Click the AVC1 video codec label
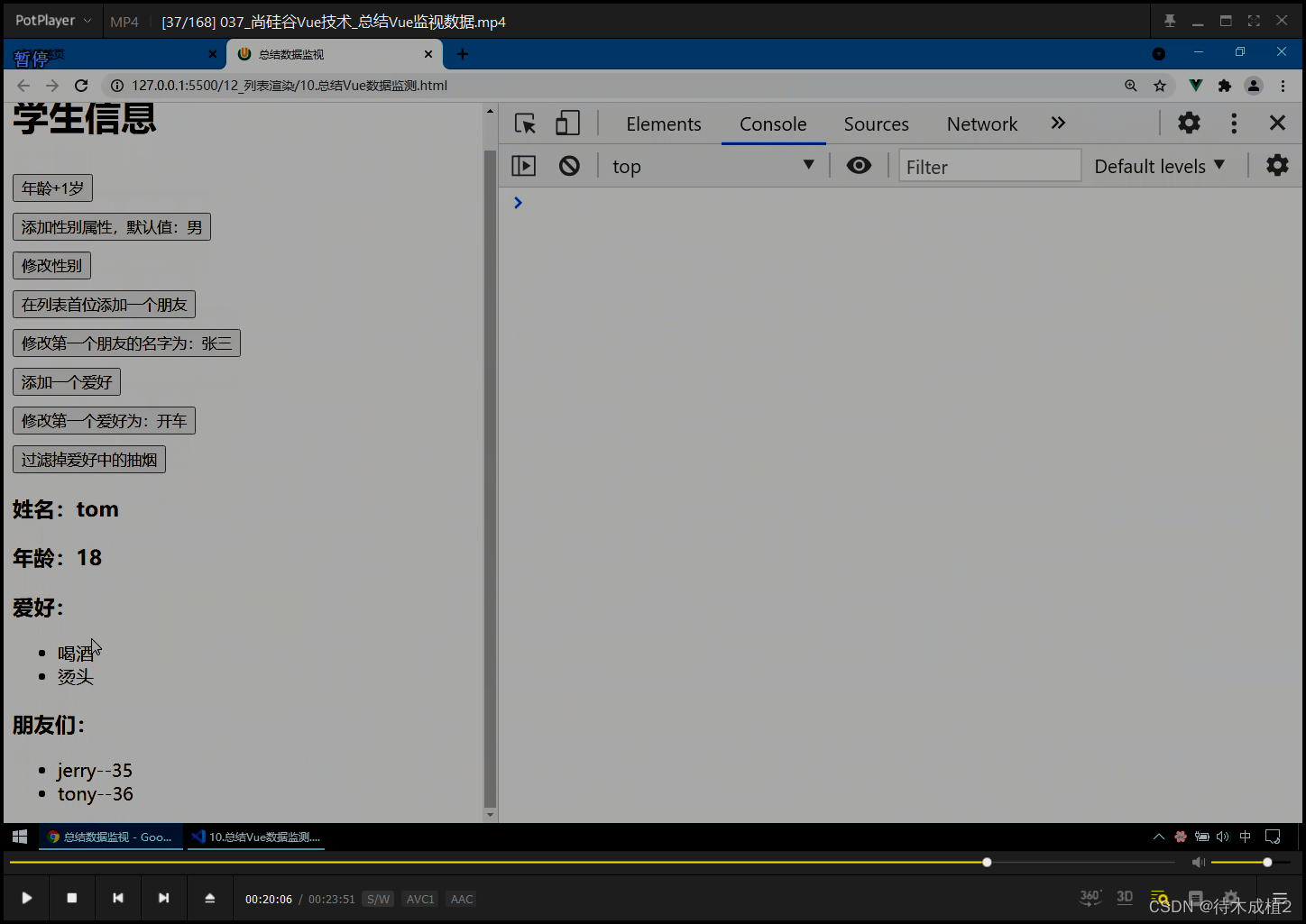1306x924 pixels. [419, 899]
